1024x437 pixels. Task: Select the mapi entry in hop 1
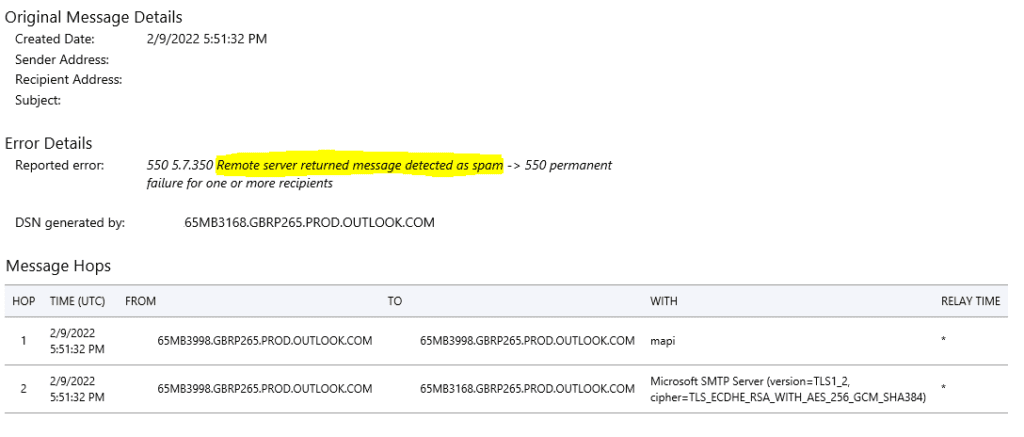662,341
